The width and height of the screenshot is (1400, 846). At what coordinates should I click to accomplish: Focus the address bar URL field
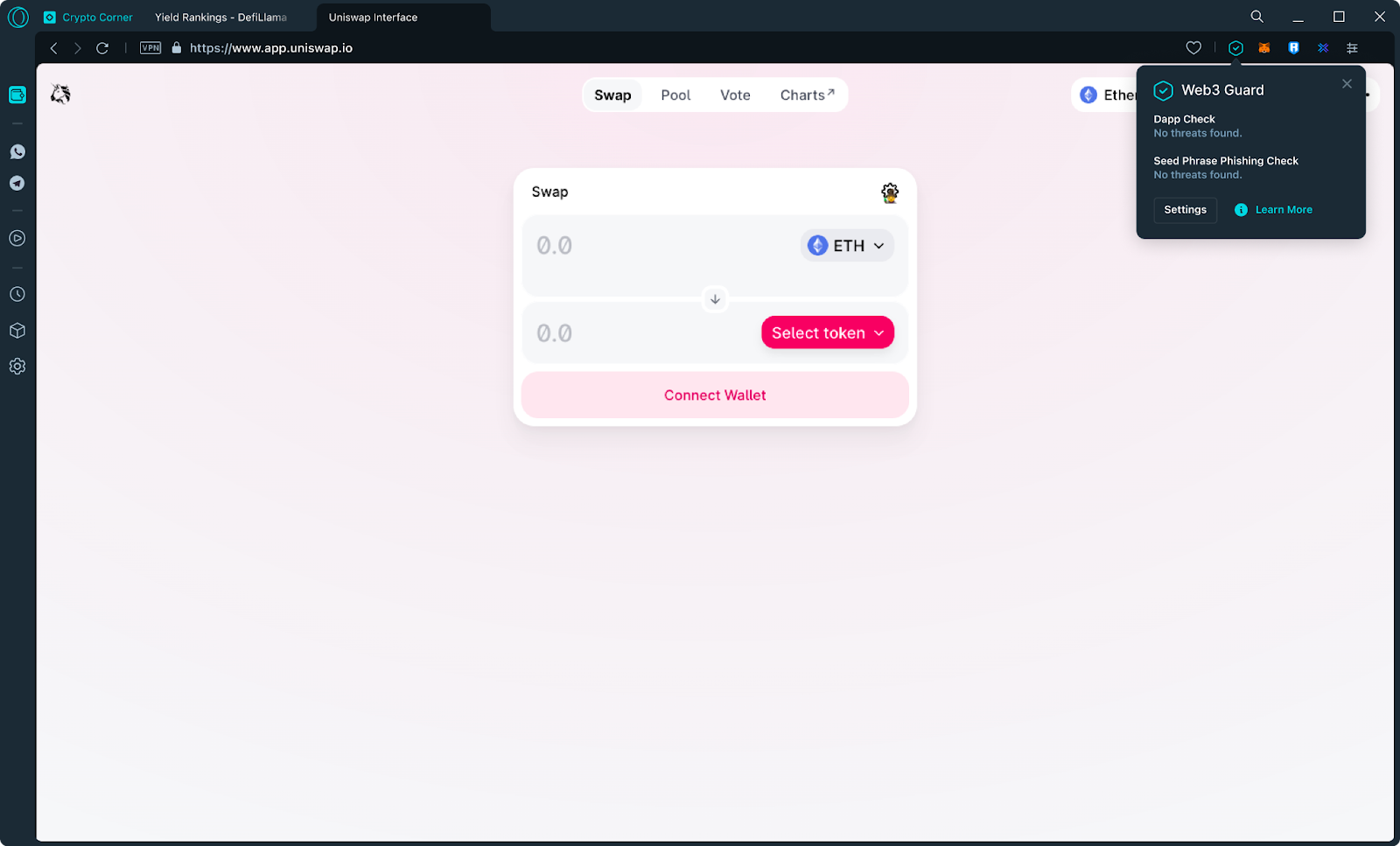coord(270,48)
